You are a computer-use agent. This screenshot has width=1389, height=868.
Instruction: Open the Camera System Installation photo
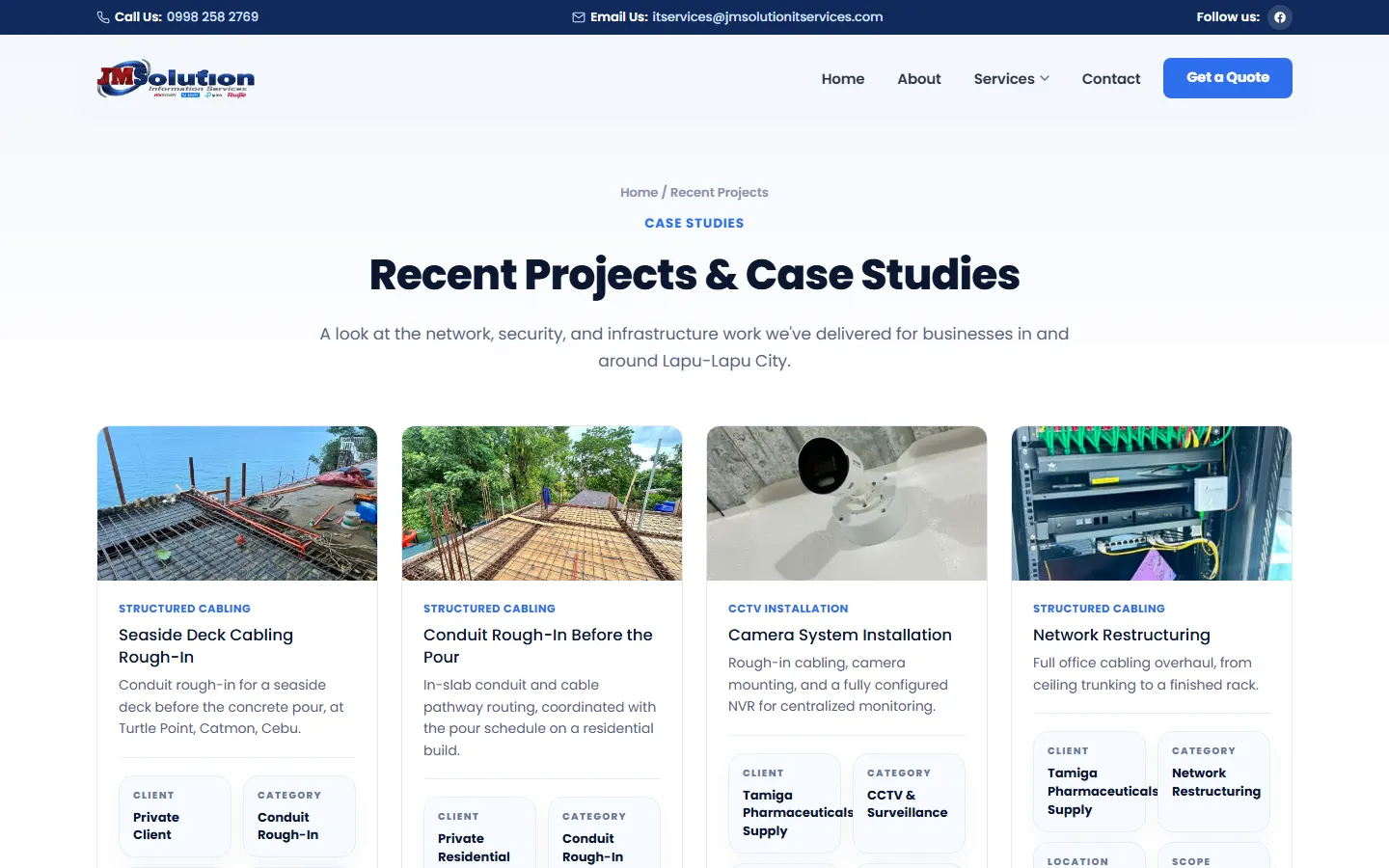click(847, 503)
